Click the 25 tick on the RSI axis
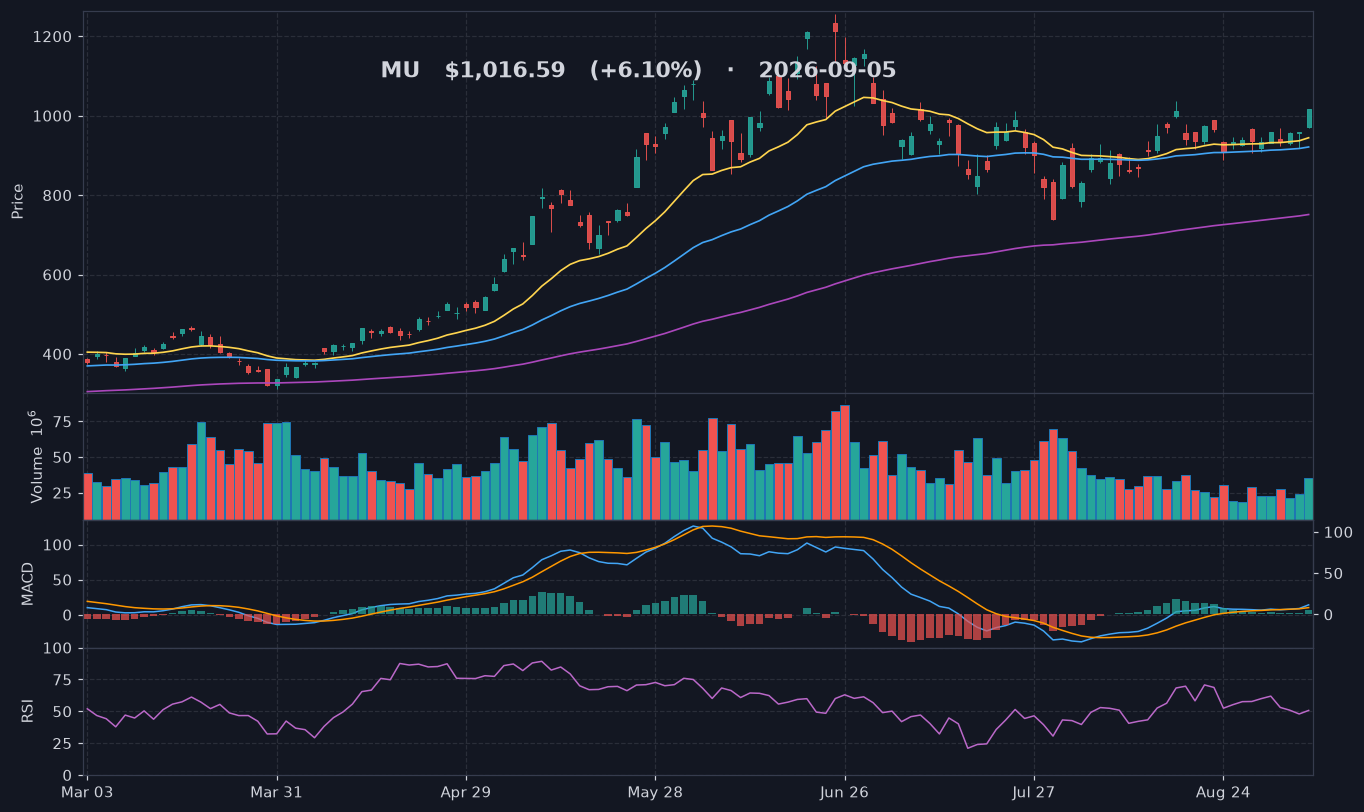1364x812 pixels. (x=64, y=745)
